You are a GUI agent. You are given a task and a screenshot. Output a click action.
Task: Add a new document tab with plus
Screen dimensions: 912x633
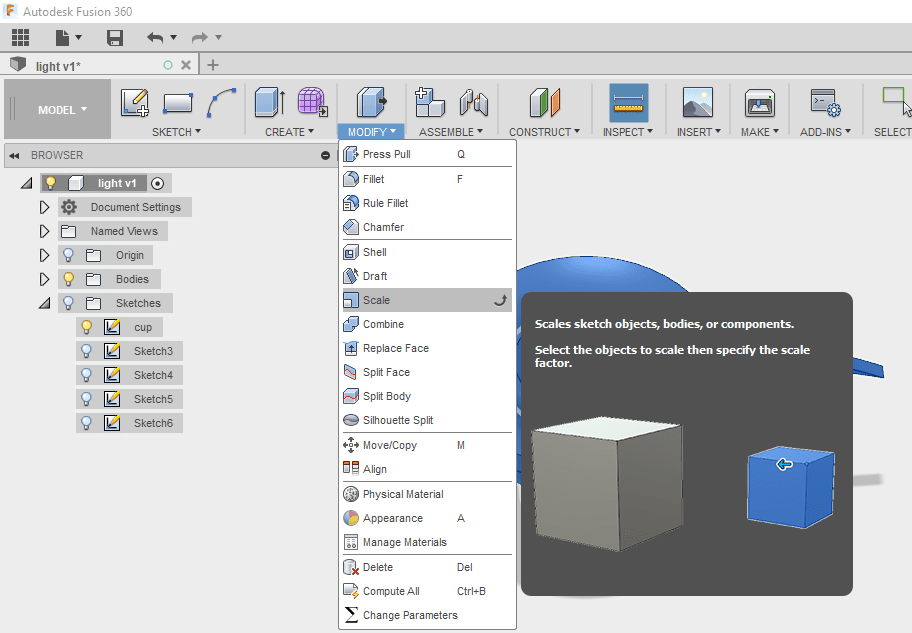point(213,65)
